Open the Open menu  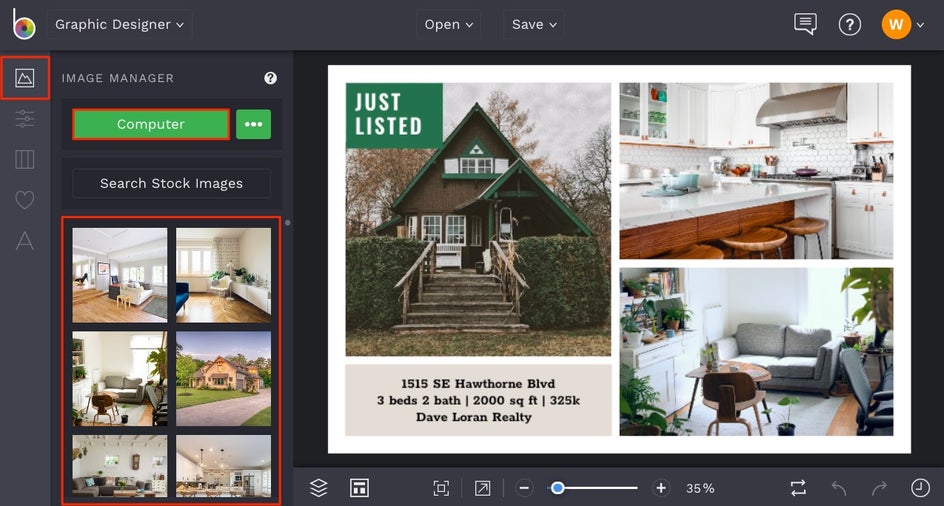click(449, 25)
